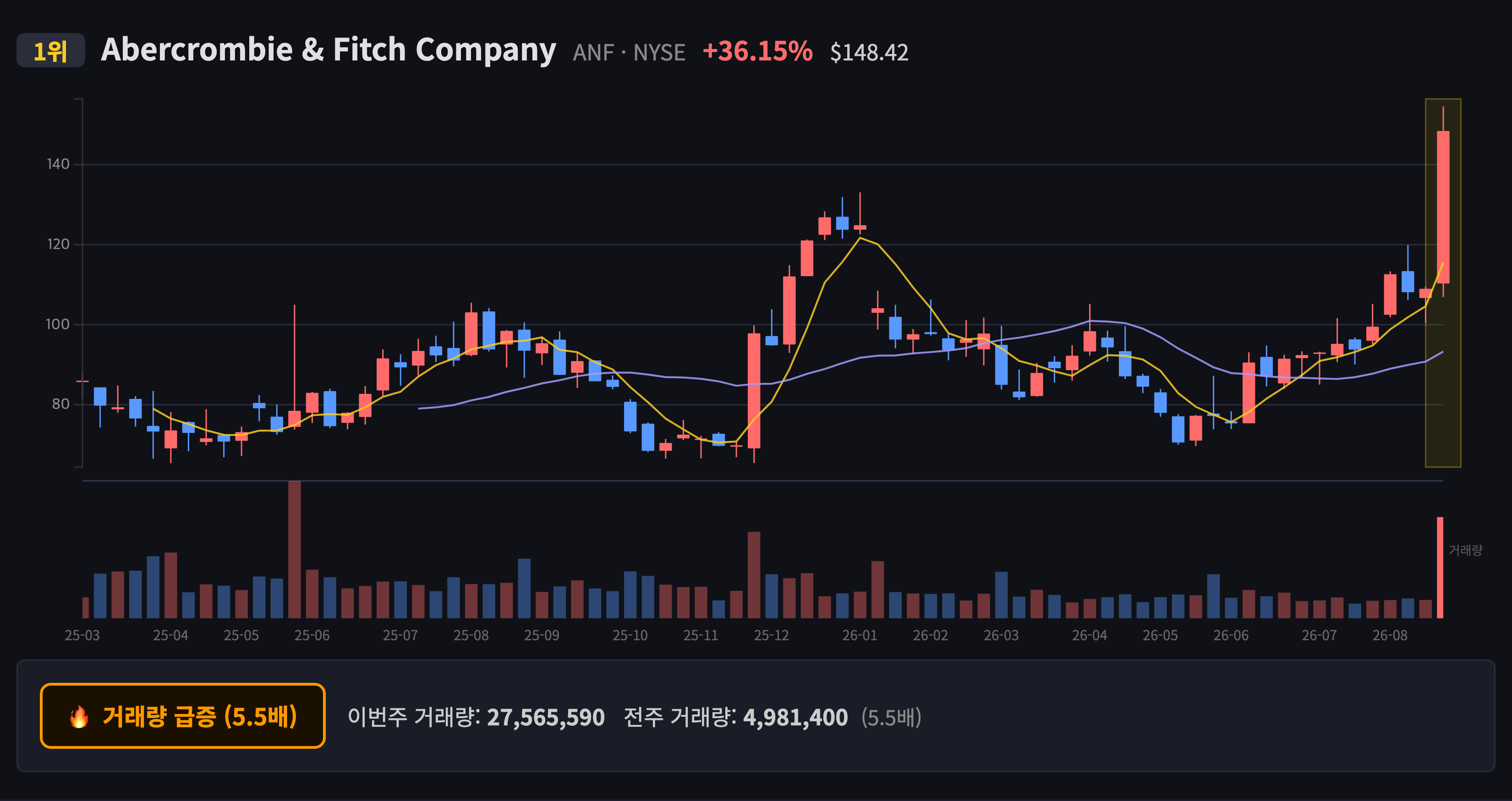The height and width of the screenshot is (801, 1512).
Task: Click the 거래량 label beside volume bars
Action: (1465, 550)
